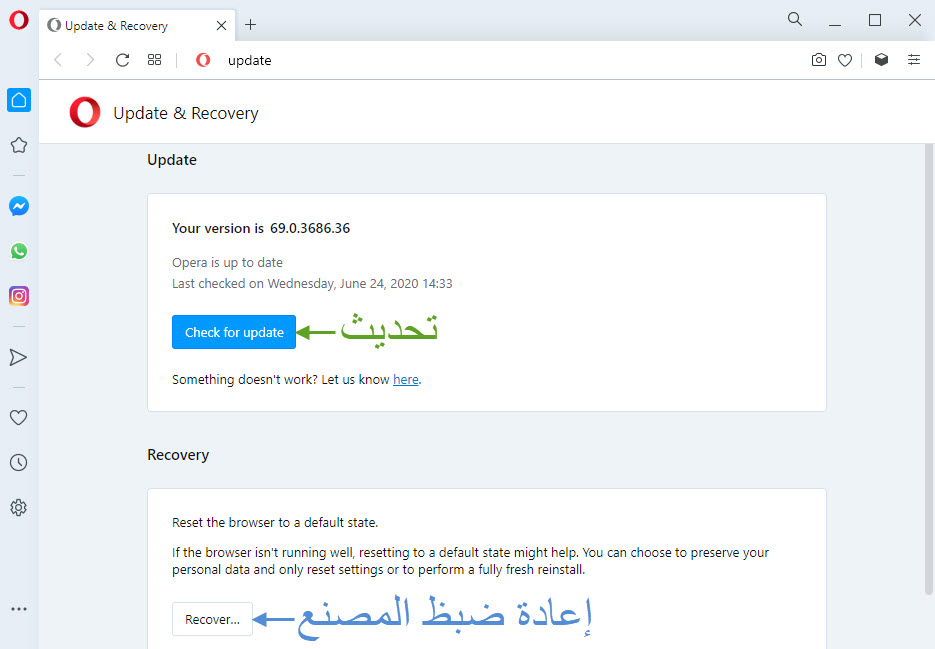Search in open tabs with the magnifier
Image resolution: width=935 pixels, height=649 pixels.
click(x=795, y=19)
